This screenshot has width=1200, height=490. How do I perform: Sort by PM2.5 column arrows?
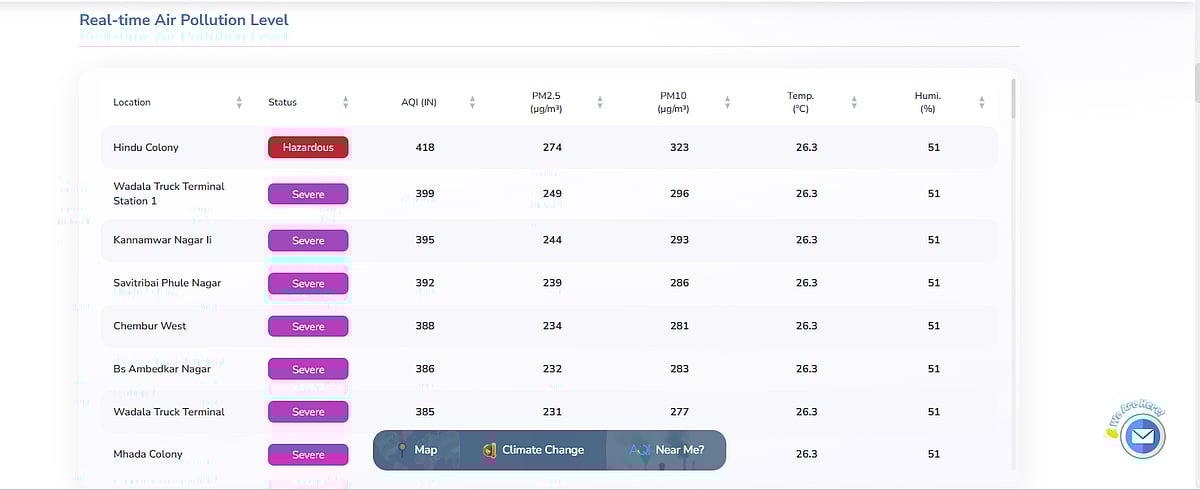pos(600,102)
